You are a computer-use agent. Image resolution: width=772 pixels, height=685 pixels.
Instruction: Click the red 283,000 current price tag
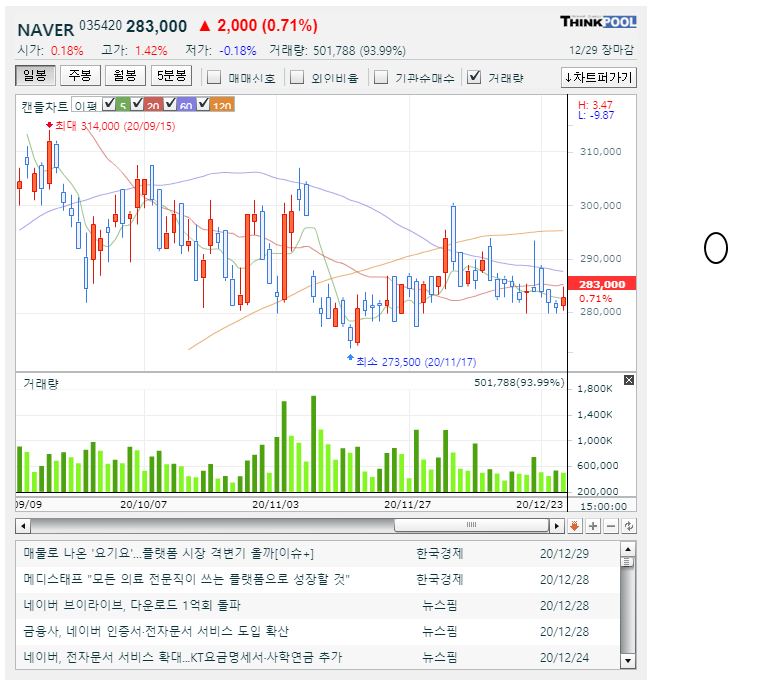point(602,284)
